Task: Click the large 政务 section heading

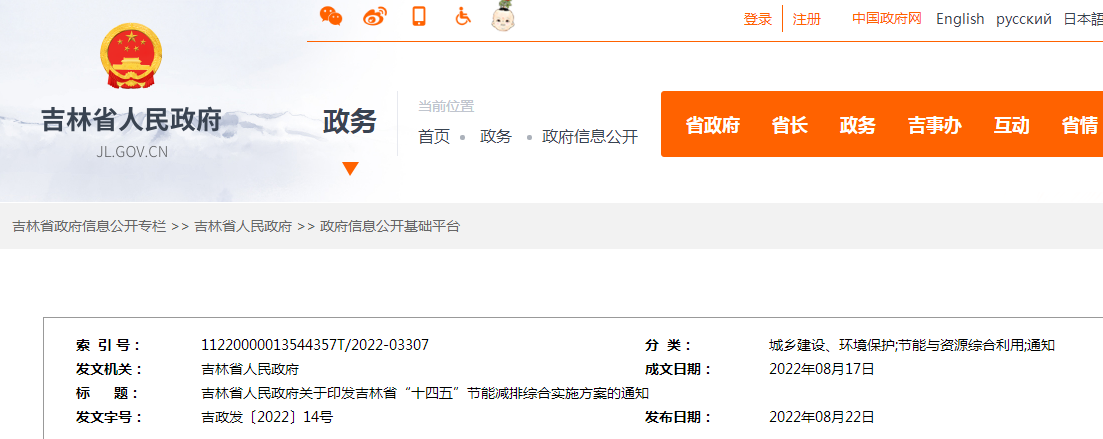Action: click(350, 122)
